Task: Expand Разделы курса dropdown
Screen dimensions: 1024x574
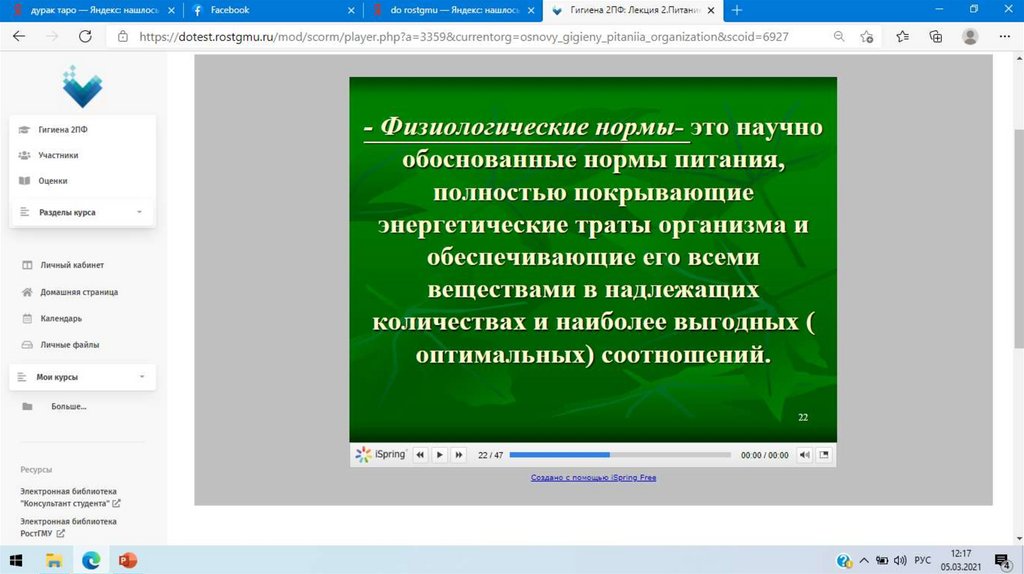Action: pos(82,212)
